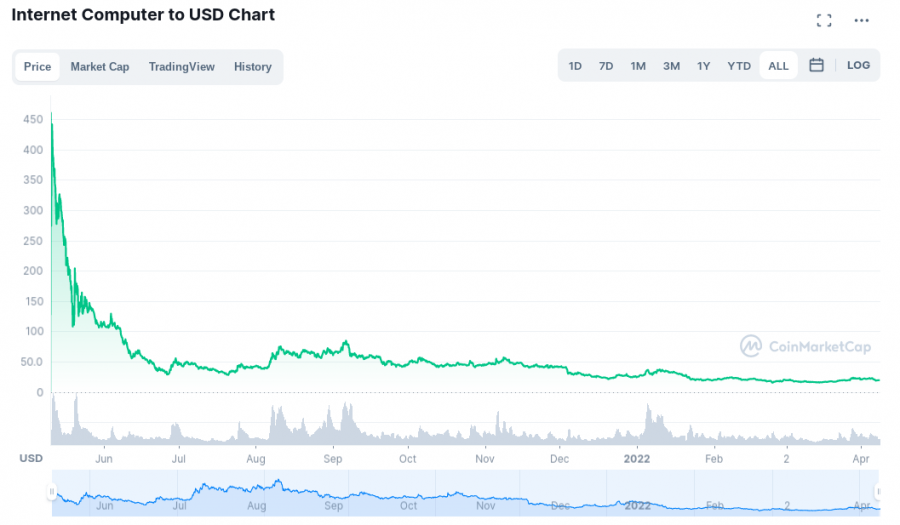
Task: Open the TradingView tab
Action: 182,67
